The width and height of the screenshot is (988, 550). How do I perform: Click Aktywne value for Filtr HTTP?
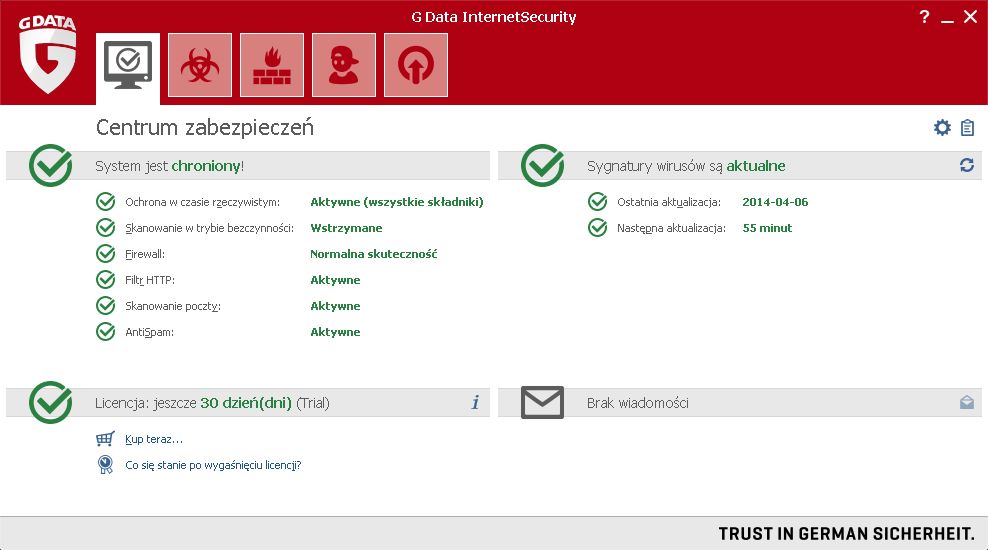tap(335, 280)
